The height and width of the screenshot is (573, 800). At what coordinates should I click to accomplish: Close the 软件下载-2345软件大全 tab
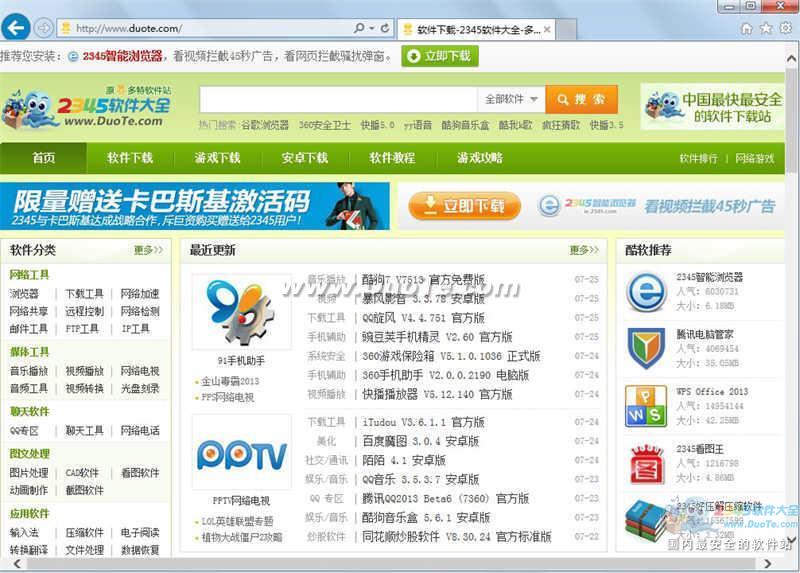tap(547, 30)
